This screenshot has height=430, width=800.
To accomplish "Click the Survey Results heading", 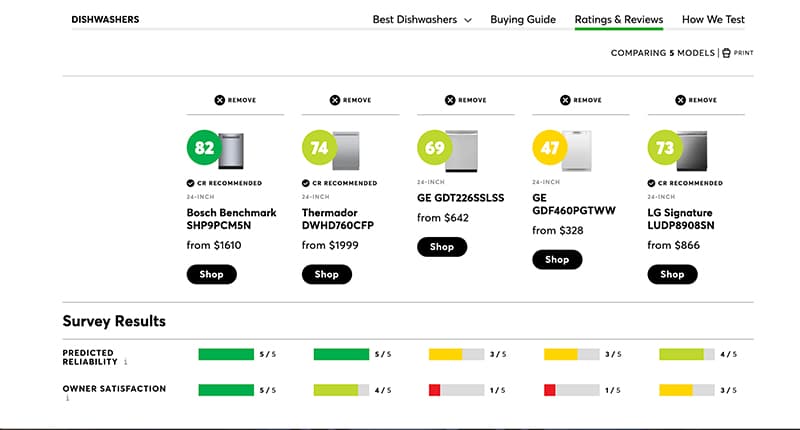I will pos(114,321).
